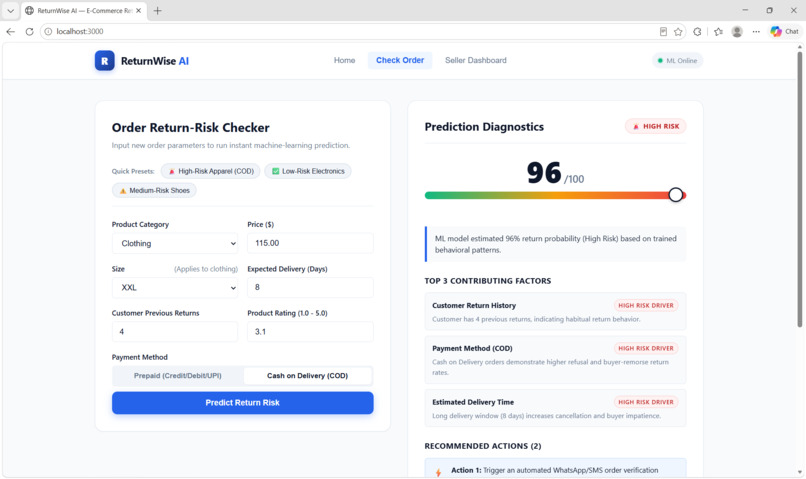Click the HIGH RISK badge

pyautogui.click(x=655, y=126)
